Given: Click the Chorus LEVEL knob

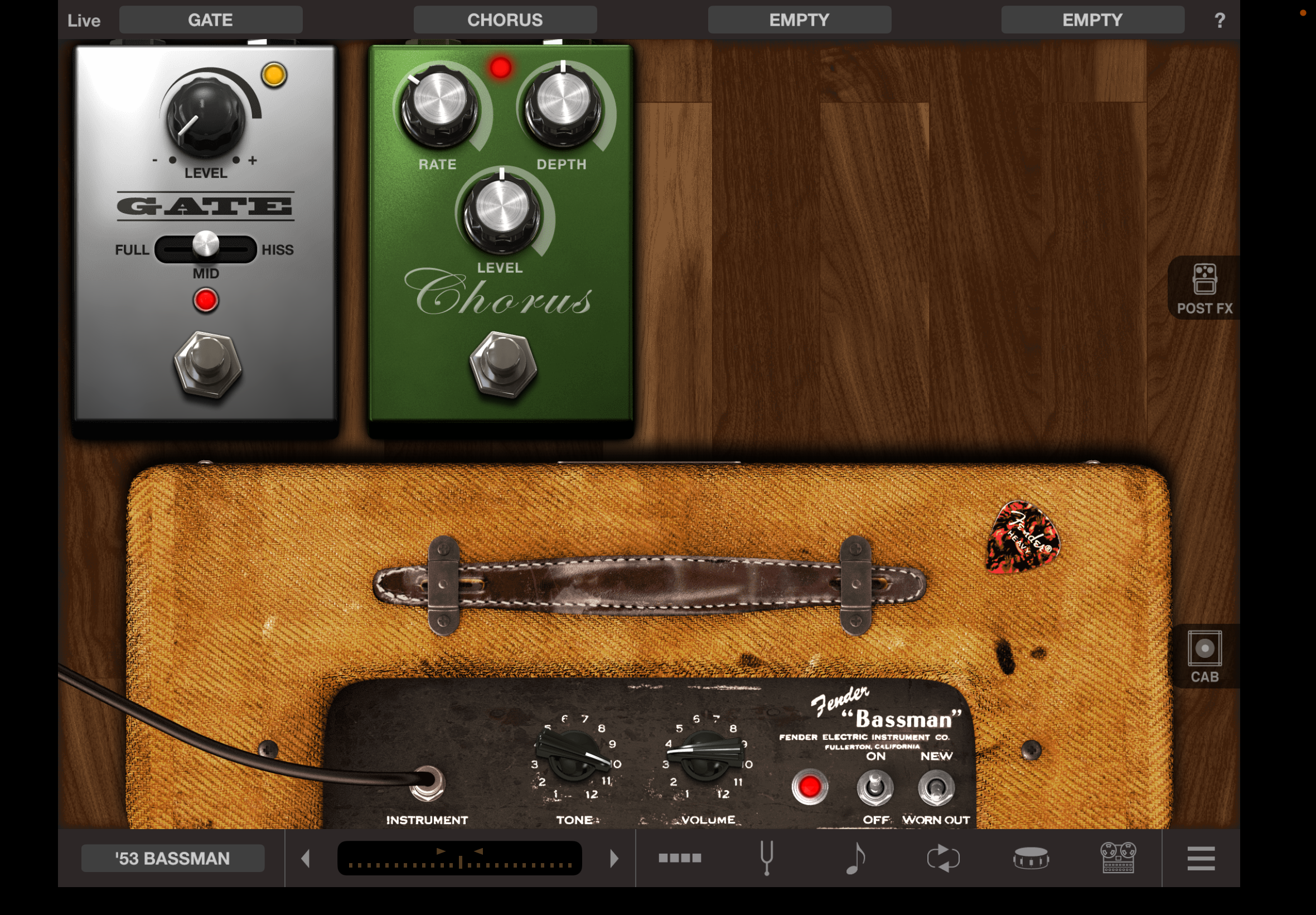Looking at the screenshot, I should tap(501, 212).
